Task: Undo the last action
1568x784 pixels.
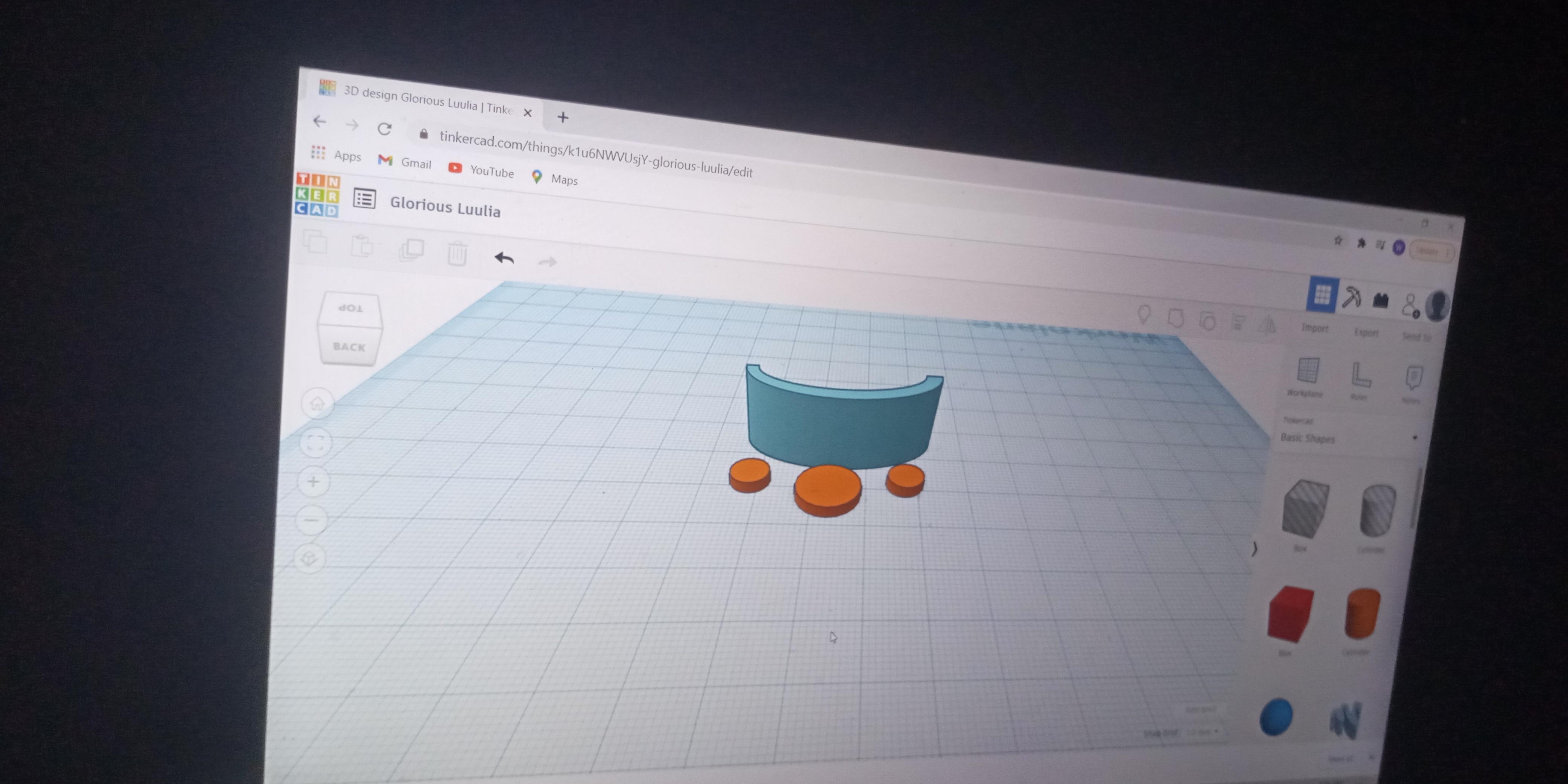Action: 504,258
